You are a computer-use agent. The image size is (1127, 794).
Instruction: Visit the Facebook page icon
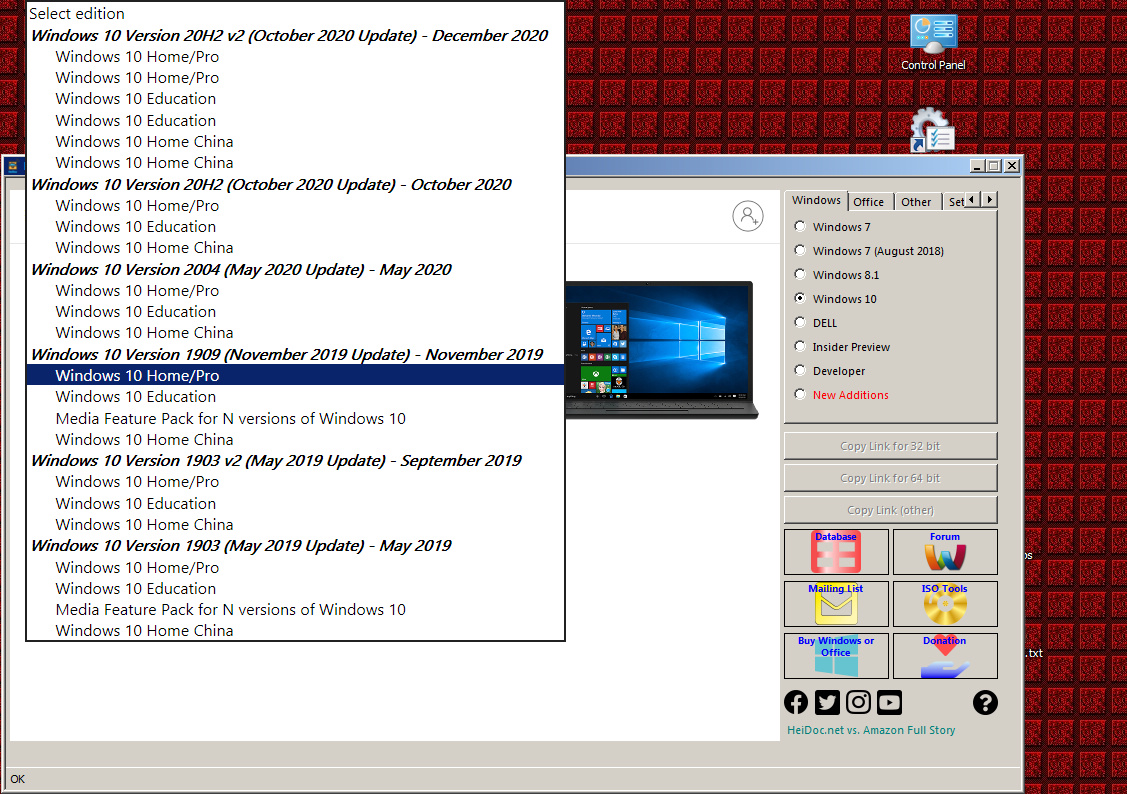coord(796,702)
